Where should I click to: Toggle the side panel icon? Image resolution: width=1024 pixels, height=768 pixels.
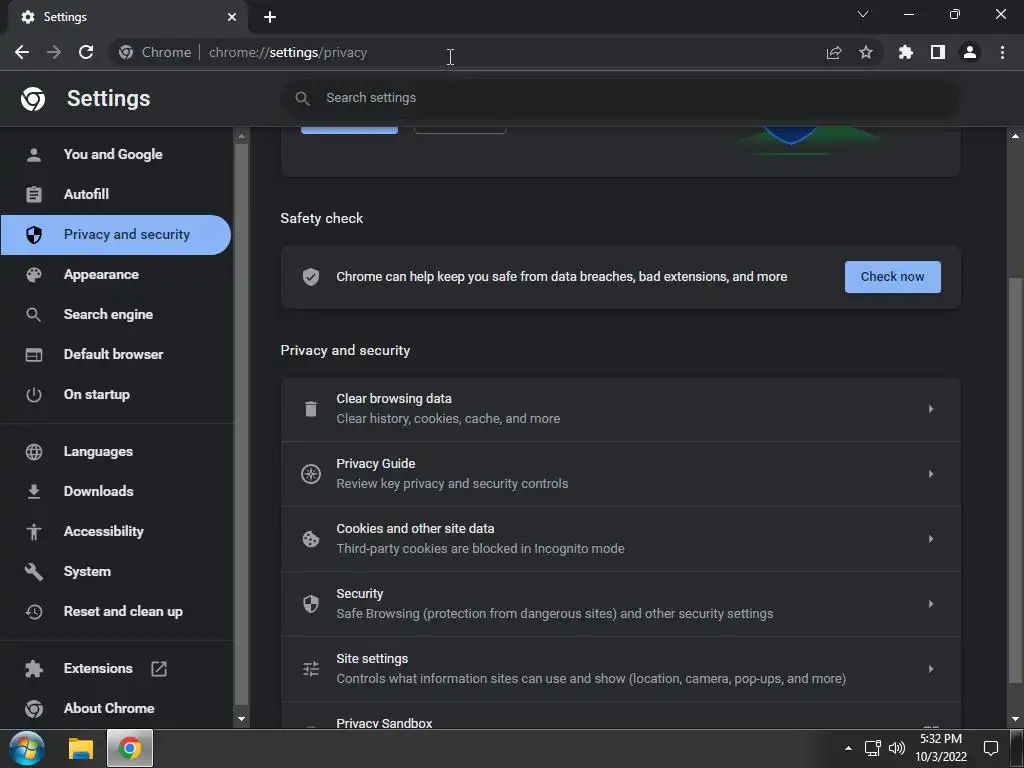tap(938, 52)
